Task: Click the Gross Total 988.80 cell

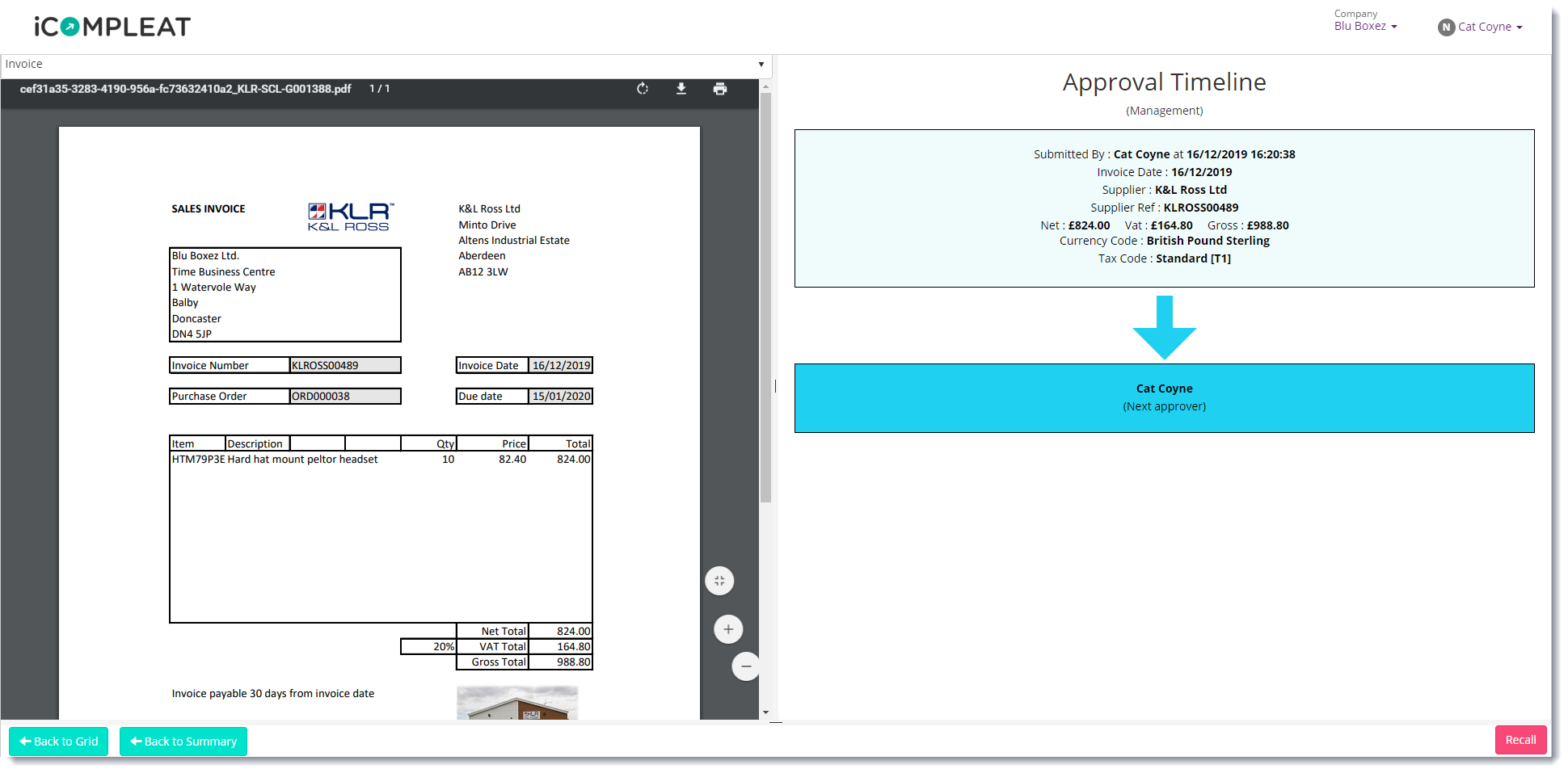Action: 561,662
